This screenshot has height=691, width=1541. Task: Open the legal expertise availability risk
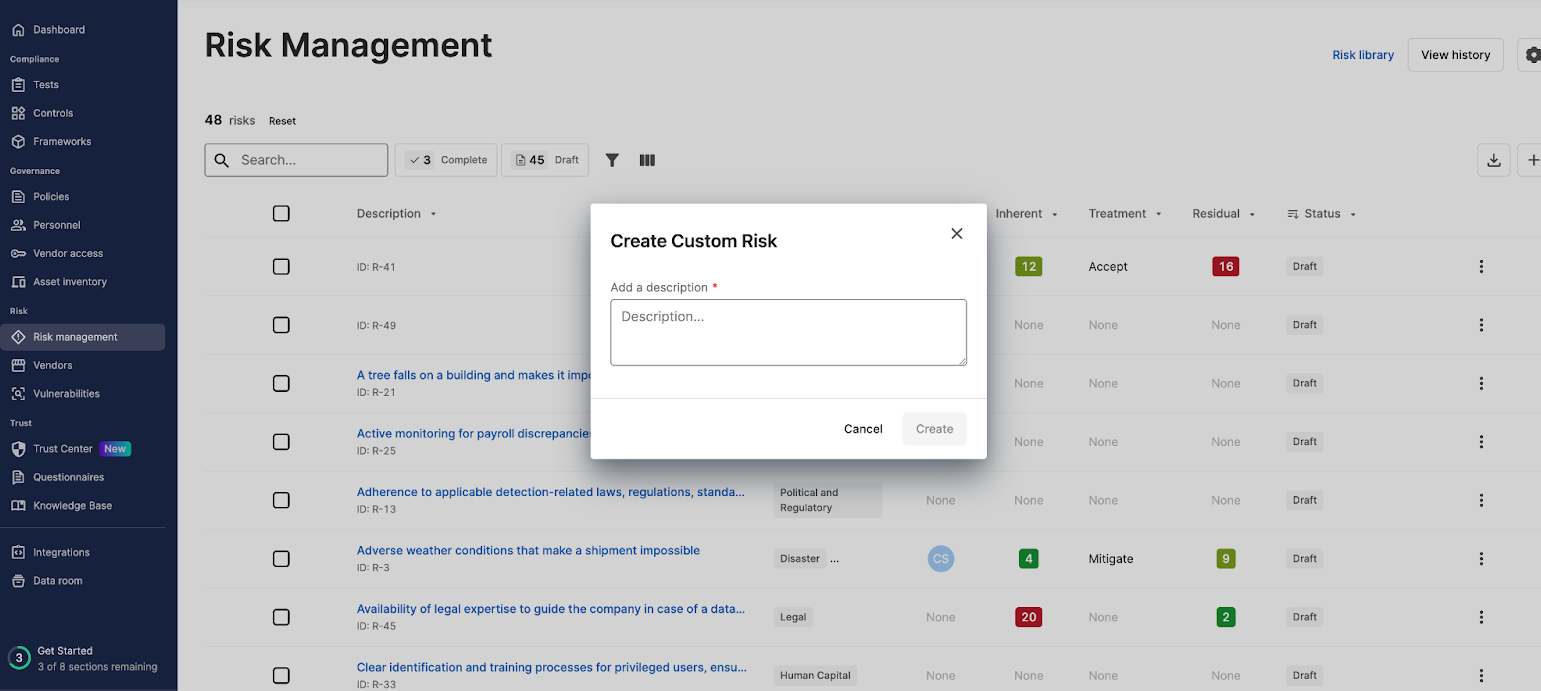tap(551, 609)
